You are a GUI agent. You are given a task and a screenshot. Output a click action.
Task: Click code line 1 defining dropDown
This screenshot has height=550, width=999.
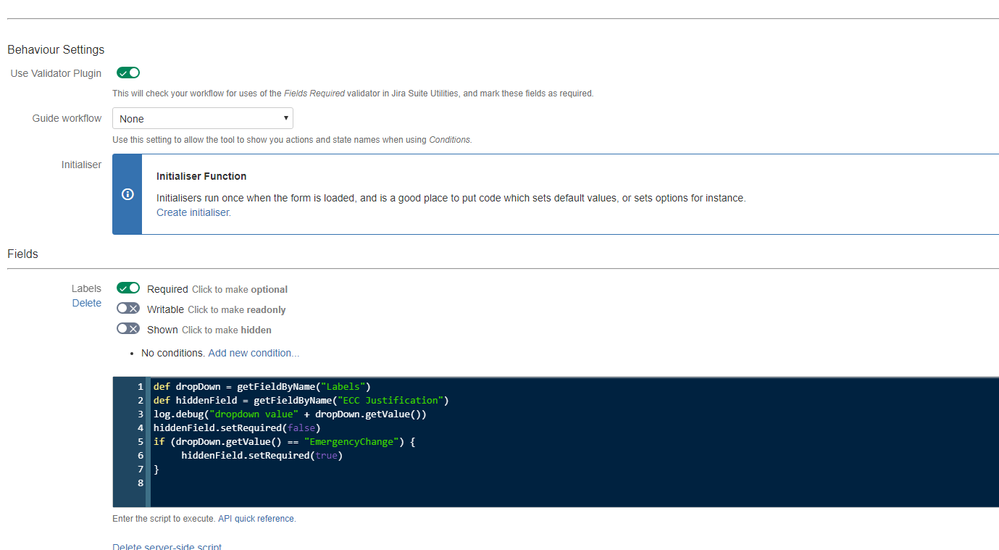262,387
